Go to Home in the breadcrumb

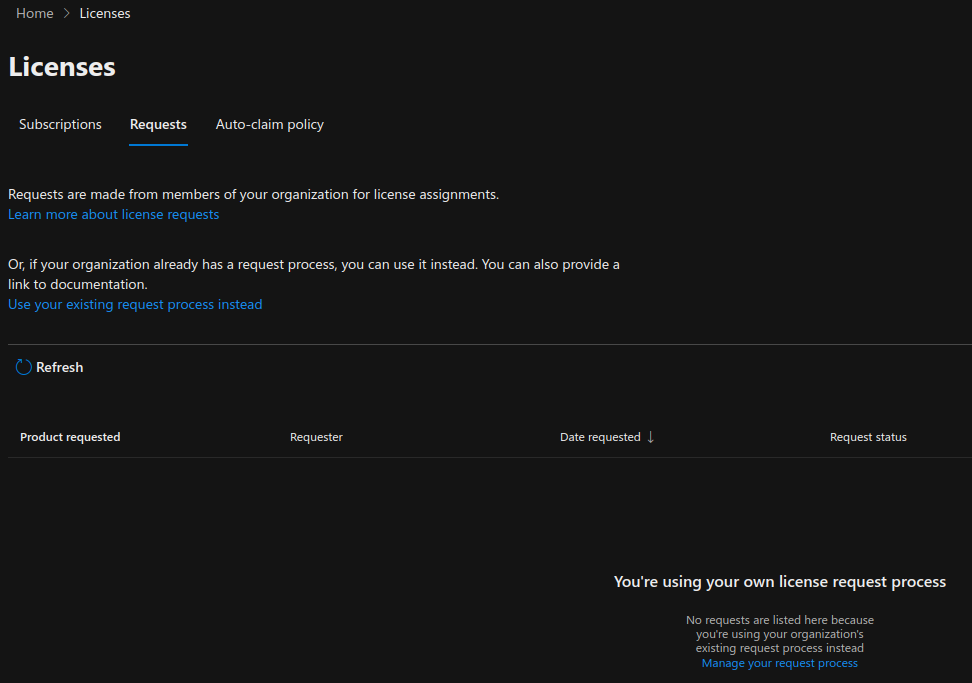pos(35,13)
